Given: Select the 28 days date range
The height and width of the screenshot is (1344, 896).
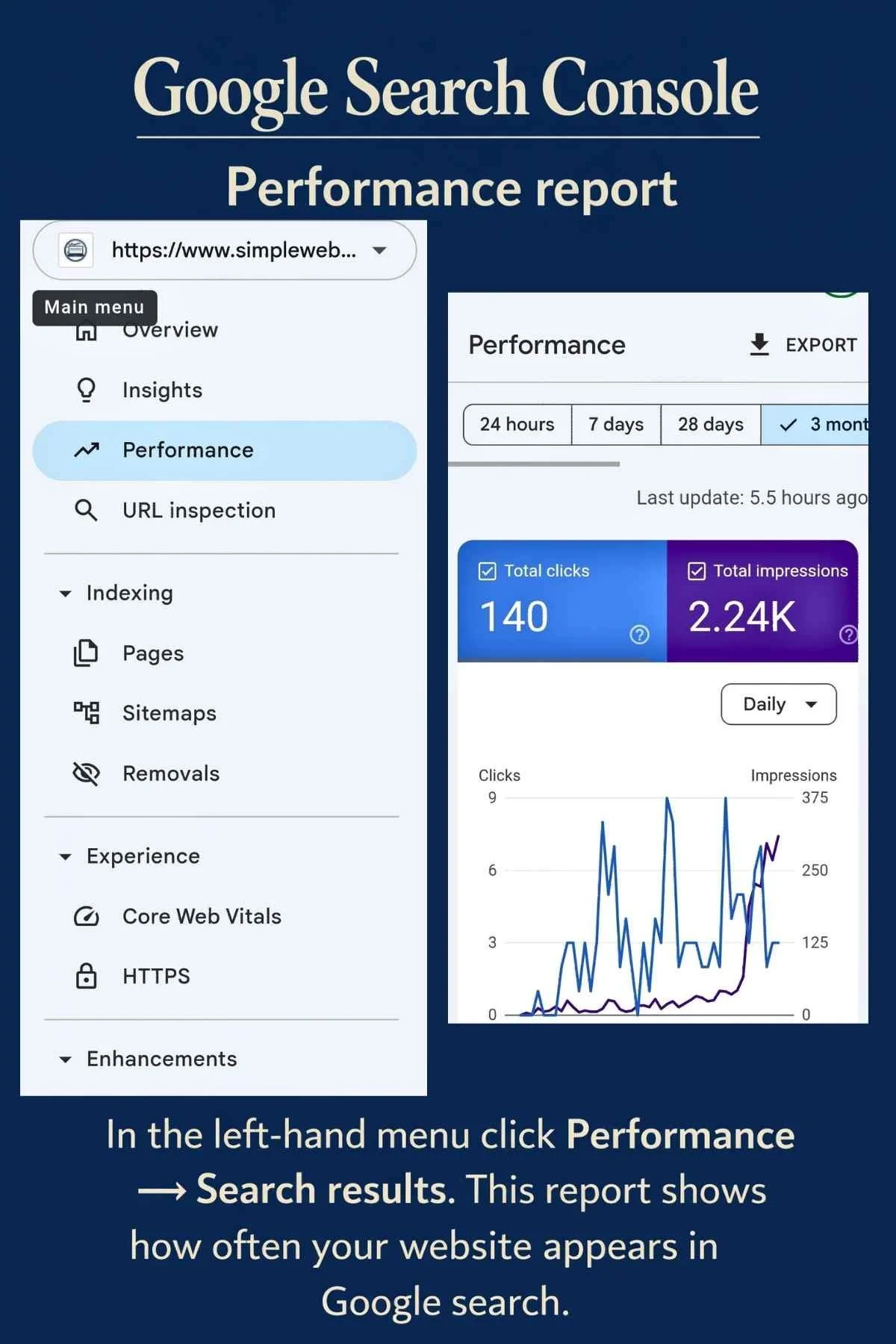Looking at the screenshot, I should pyautogui.click(x=711, y=425).
